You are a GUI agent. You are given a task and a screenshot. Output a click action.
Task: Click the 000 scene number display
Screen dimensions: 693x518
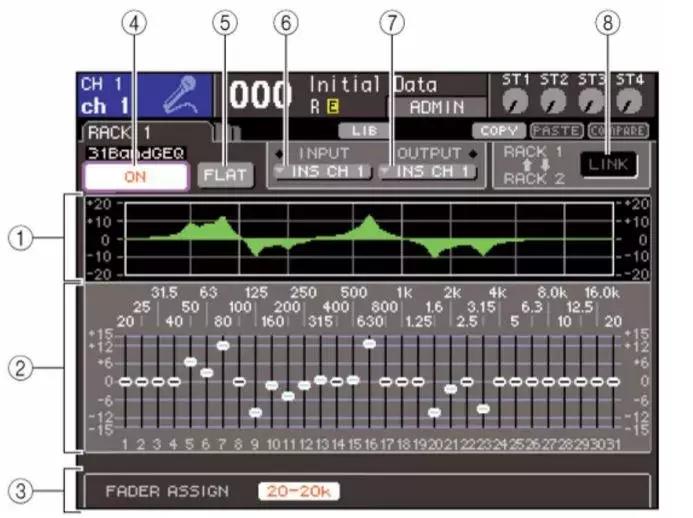pos(260,95)
